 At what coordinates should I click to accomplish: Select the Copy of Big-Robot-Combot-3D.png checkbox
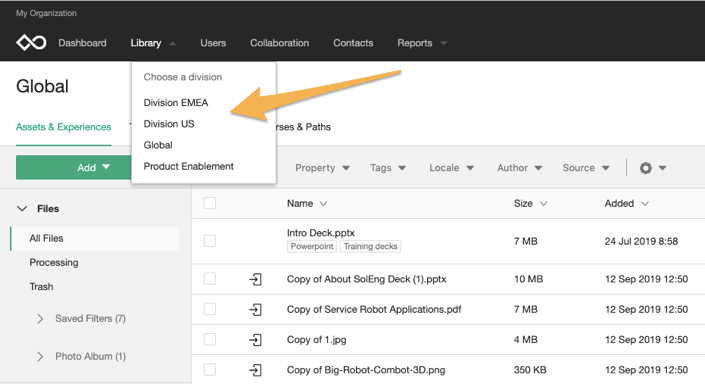pos(210,369)
